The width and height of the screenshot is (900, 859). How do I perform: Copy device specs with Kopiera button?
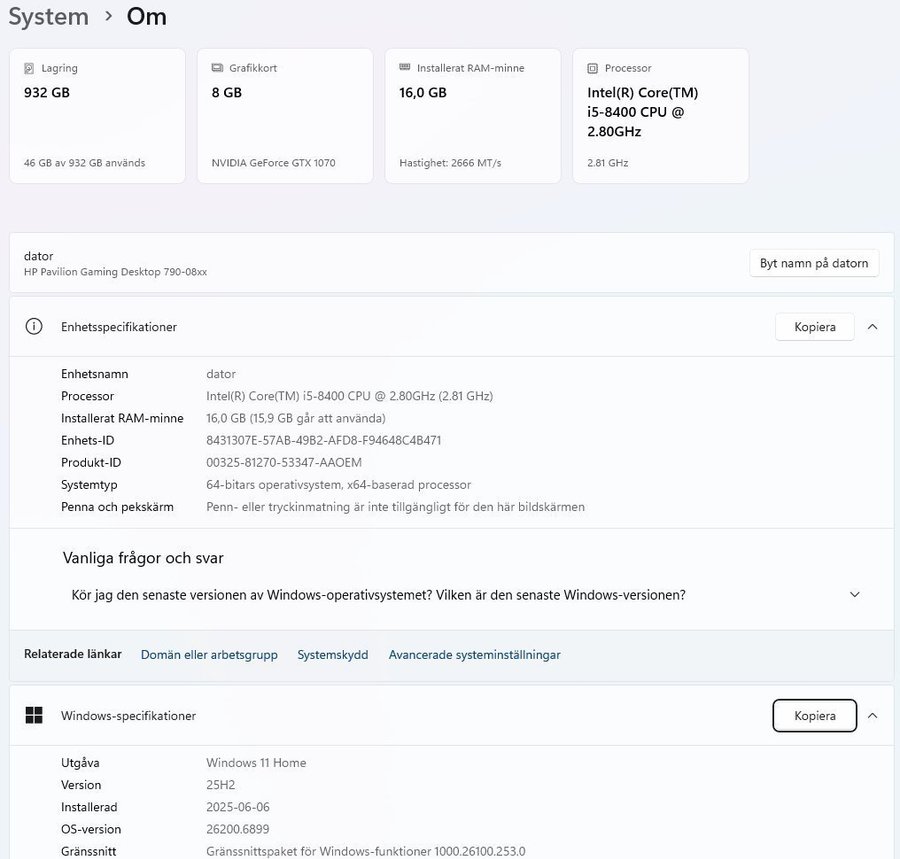point(814,327)
